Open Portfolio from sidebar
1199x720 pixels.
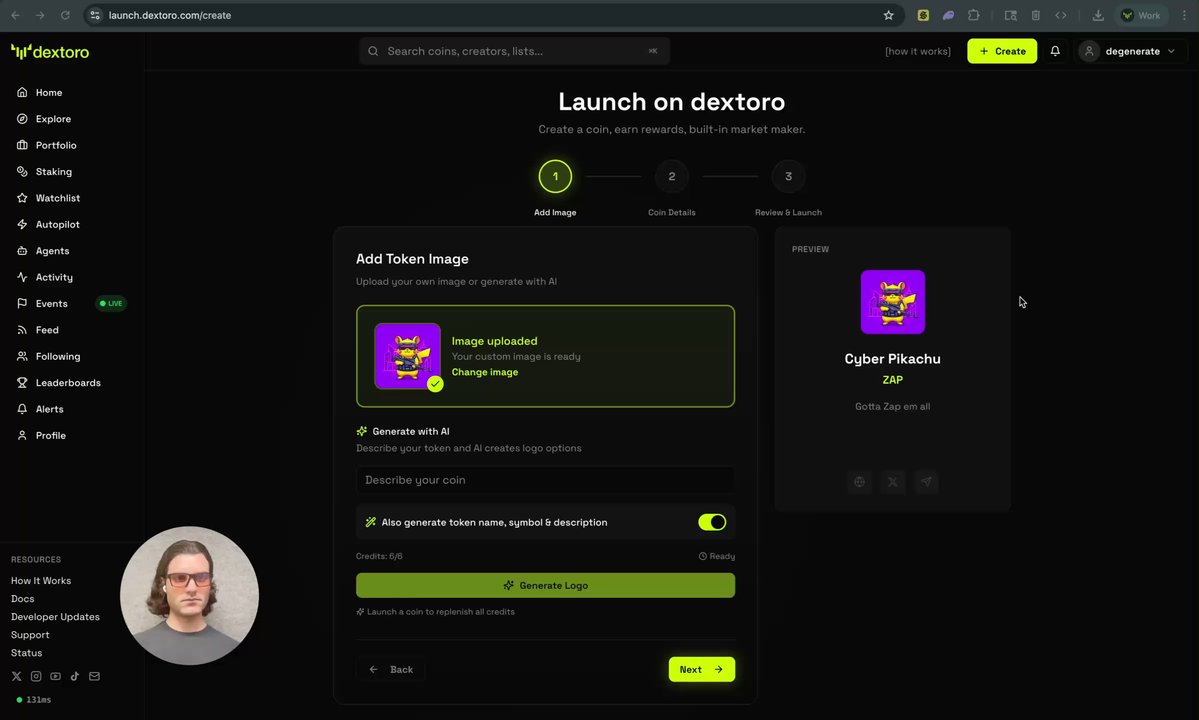coord(56,145)
